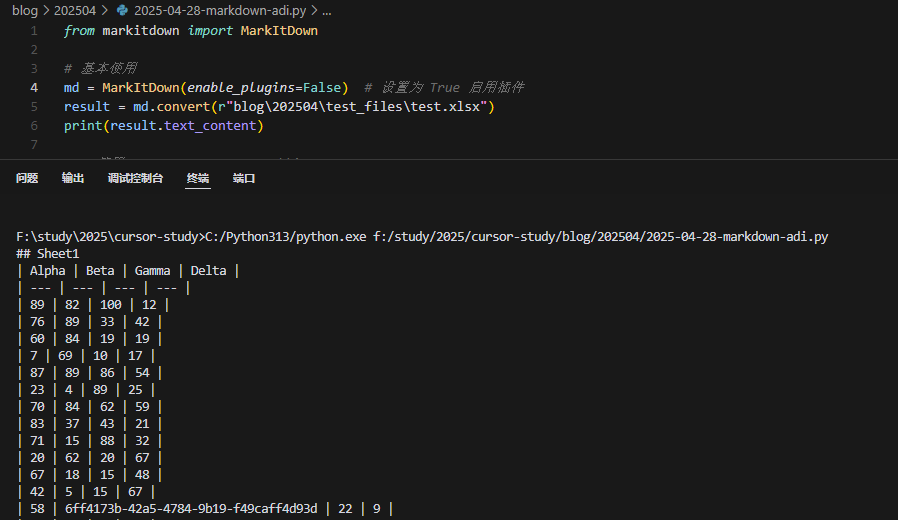This screenshot has height=520, width=898.
Task: Click line number 4 in the gutter
Action: click(34, 88)
